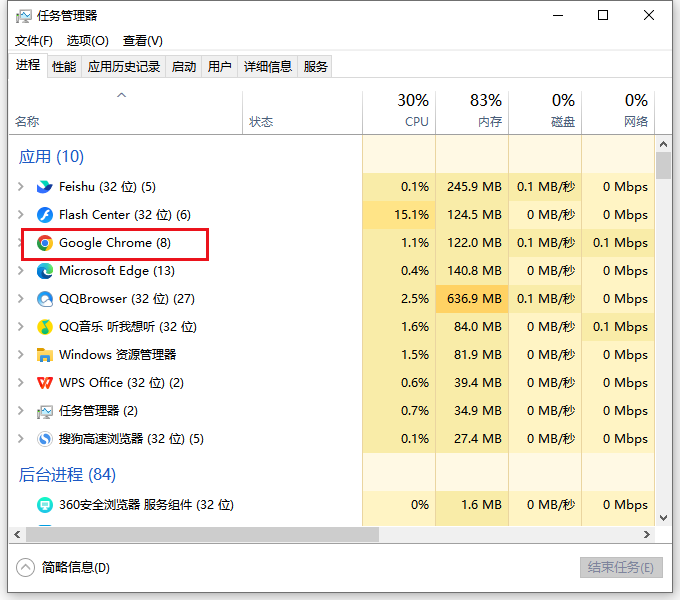680x600 pixels.
Task: Click the 15.1% CPU cell
Action: (399, 215)
